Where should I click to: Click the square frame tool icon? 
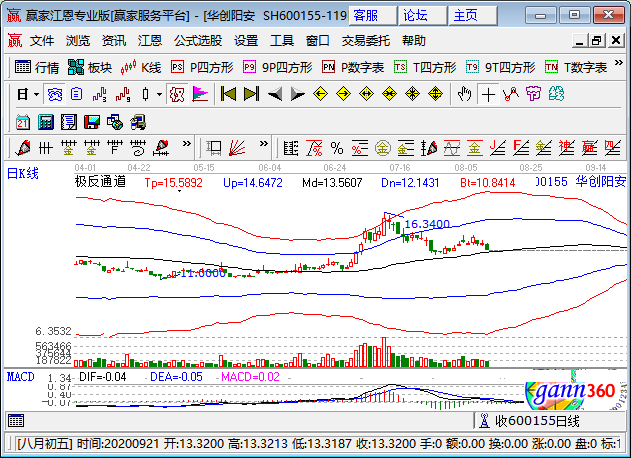pos(214,148)
